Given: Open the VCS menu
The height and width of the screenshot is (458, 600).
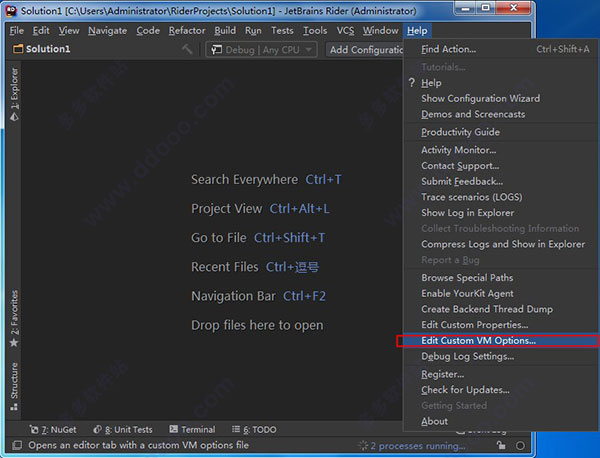Looking at the screenshot, I should tap(345, 31).
